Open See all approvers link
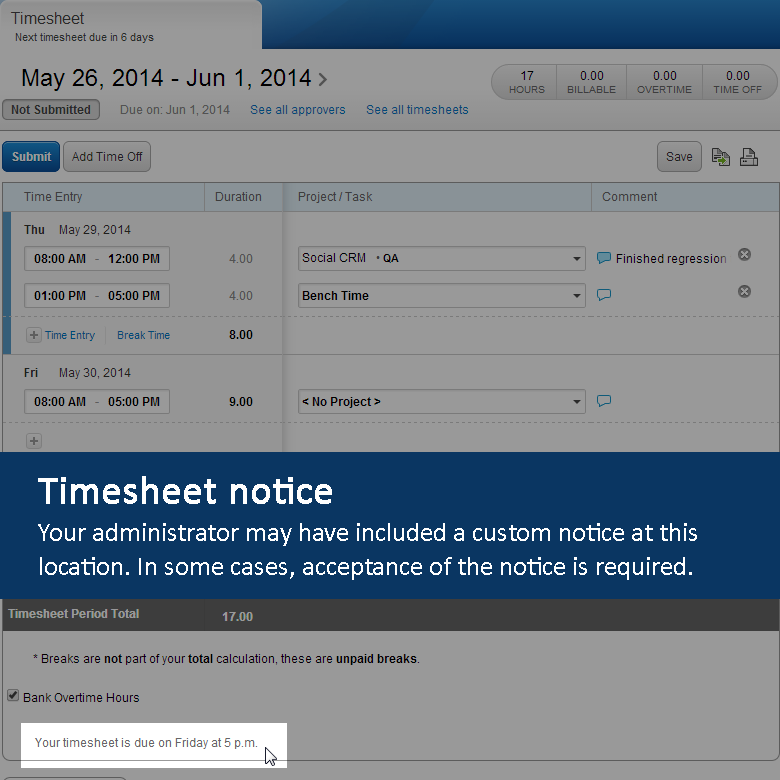Viewport: 780px width, 780px height. point(297,110)
